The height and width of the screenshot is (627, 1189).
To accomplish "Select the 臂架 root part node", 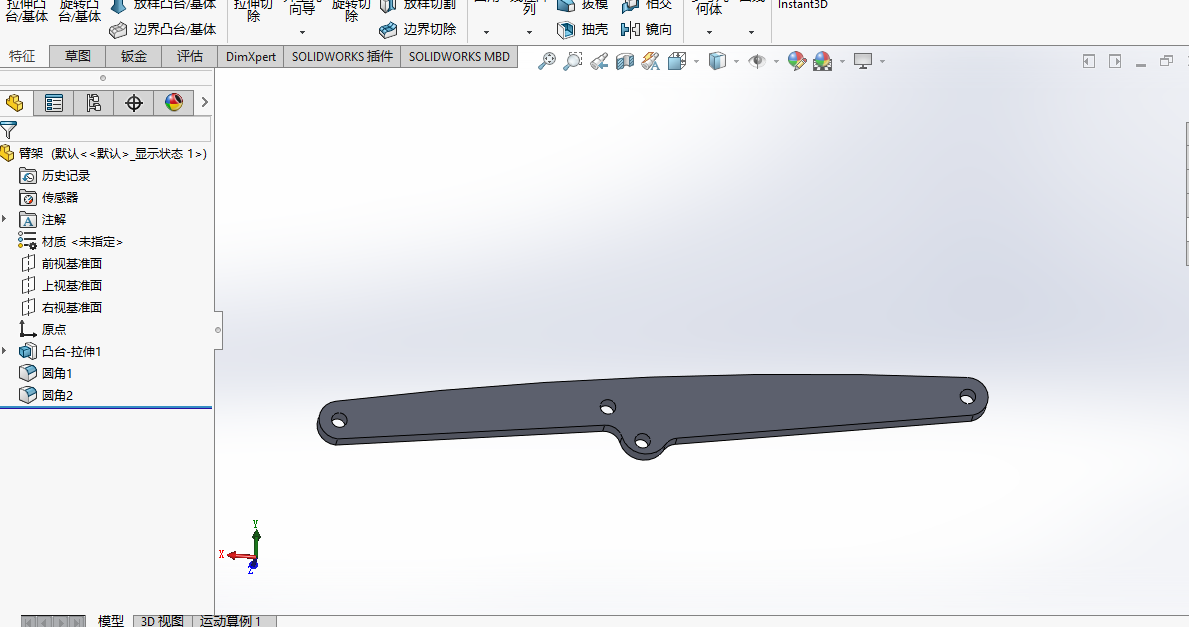I will click(x=104, y=154).
